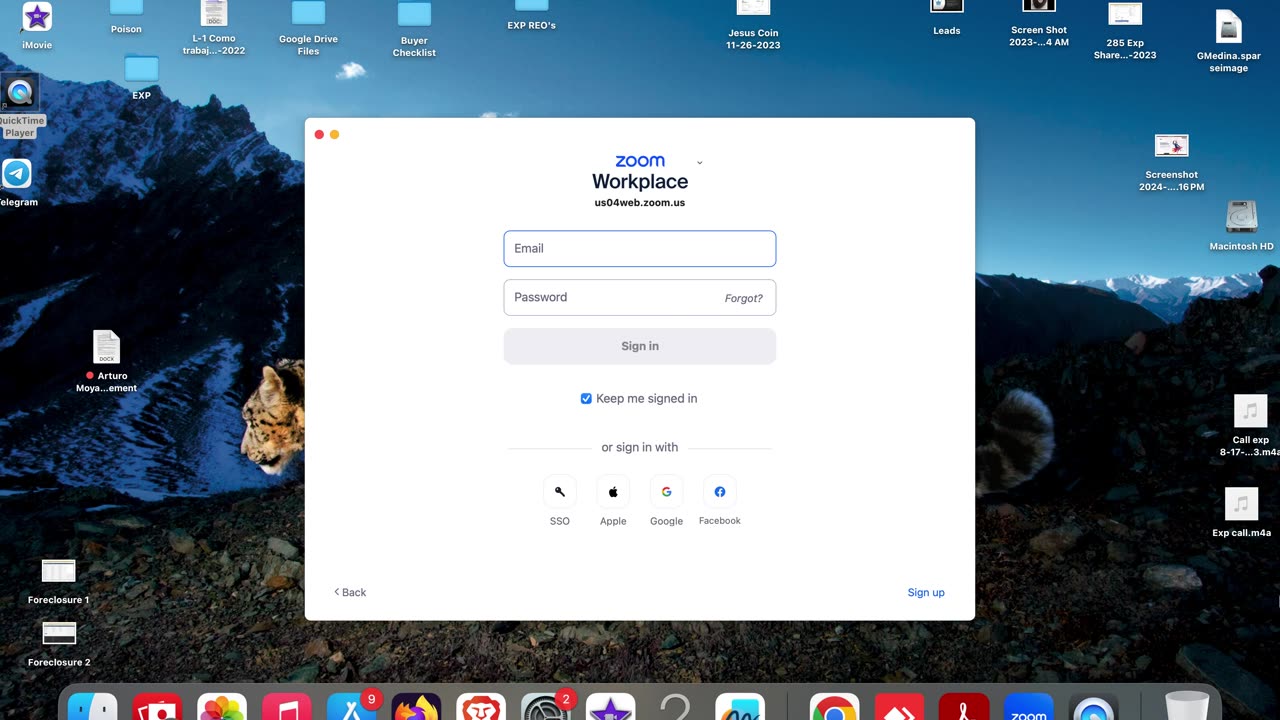
Task: Sign in with Google icon
Action: pyautogui.click(x=666, y=492)
